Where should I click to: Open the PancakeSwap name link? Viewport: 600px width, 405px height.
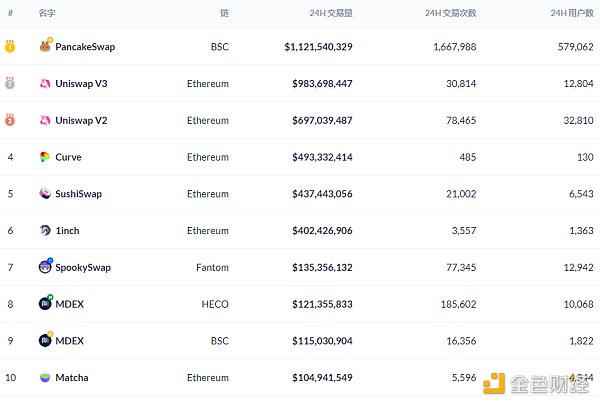(x=83, y=47)
